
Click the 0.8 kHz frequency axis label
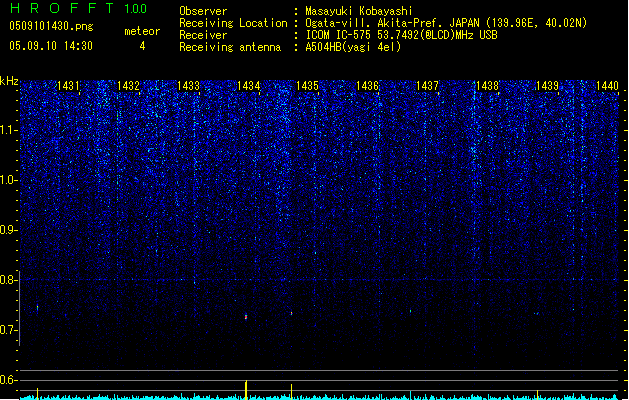8,280
